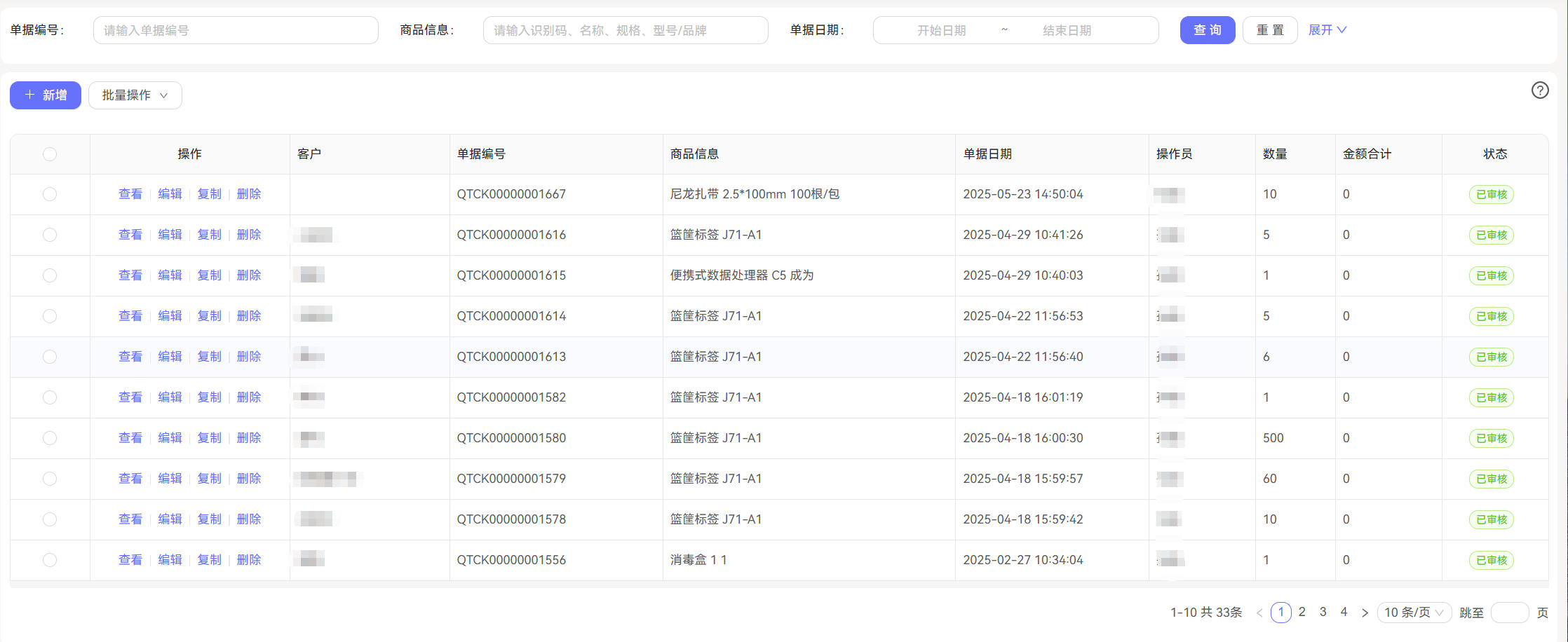Click the help question mark icon
The height and width of the screenshot is (642, 1568).
click(1539, 90)
